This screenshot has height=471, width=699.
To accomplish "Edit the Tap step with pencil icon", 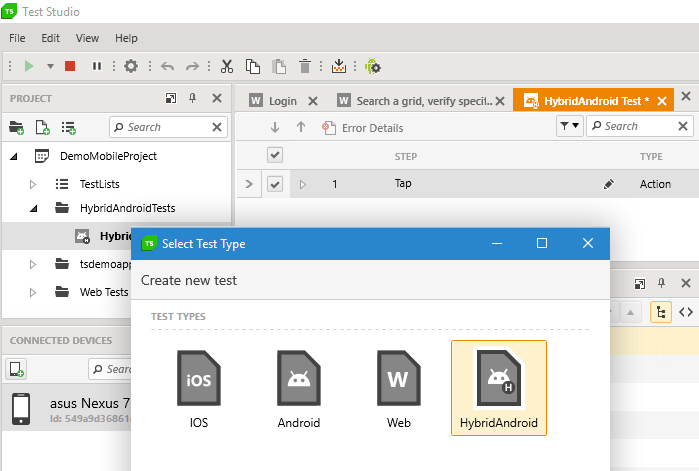I will pyautogui.click(x=609, y=184).
